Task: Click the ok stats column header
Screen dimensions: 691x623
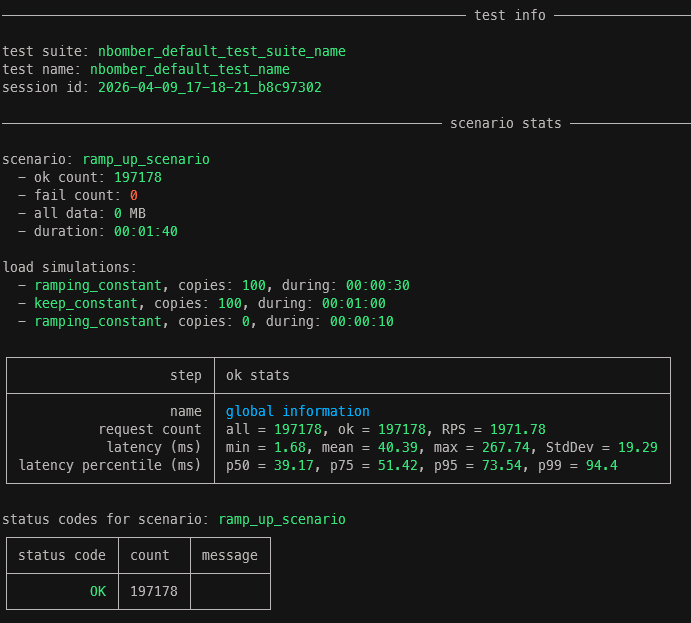Action: 257,375
